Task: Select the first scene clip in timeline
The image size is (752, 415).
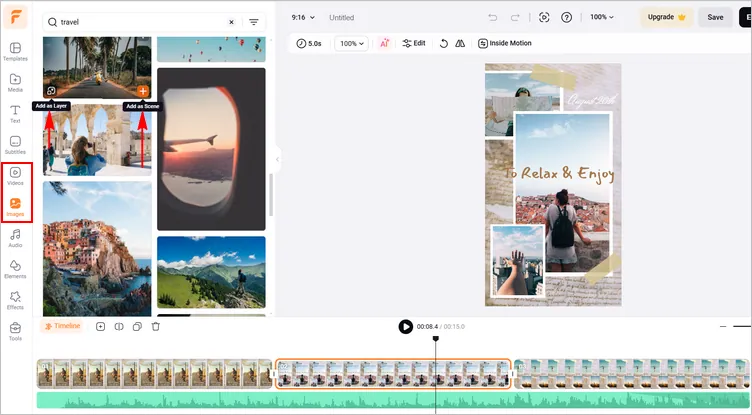Action: point(154,374)
